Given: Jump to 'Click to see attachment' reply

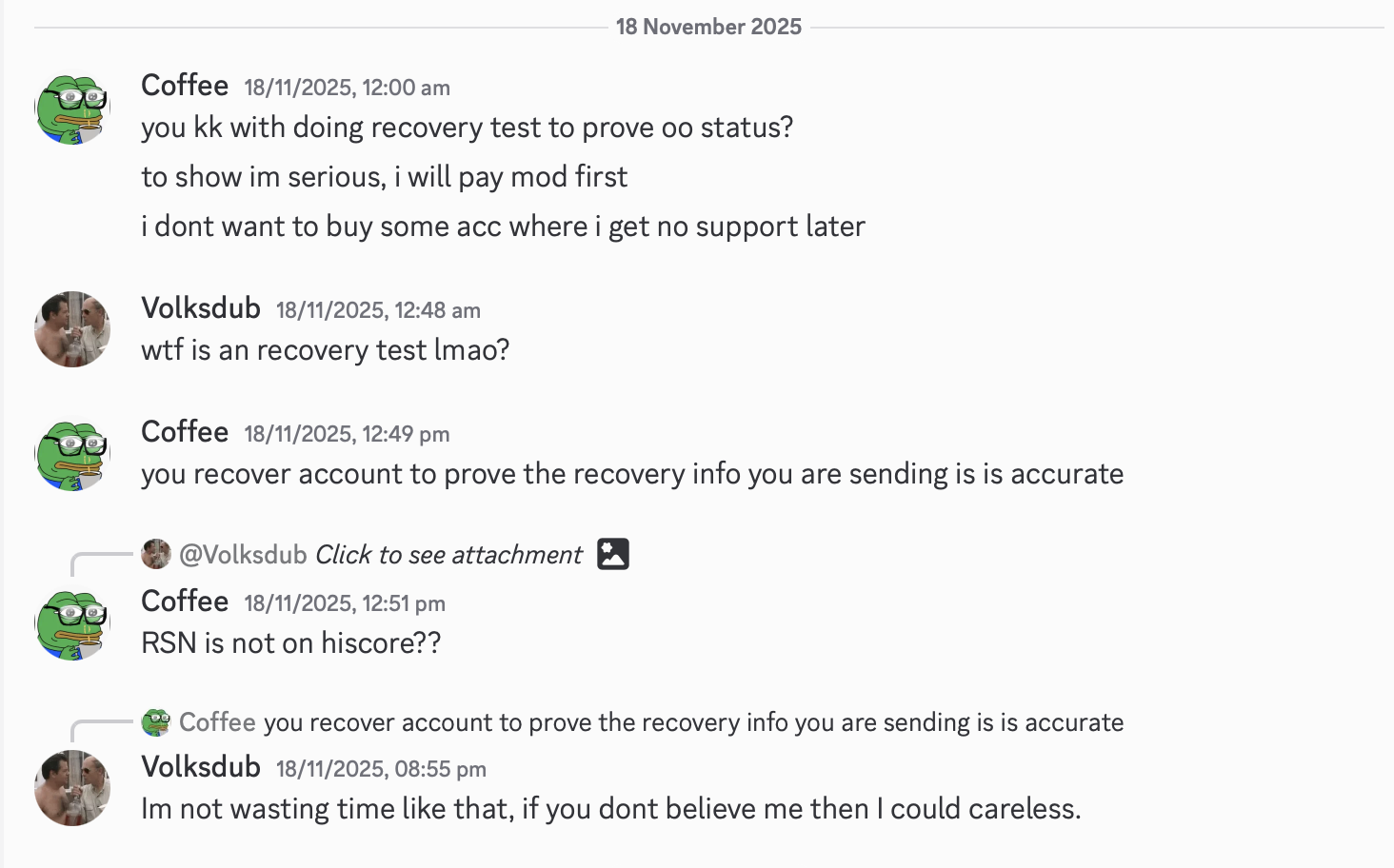Looking at the screenshot, I should tap(448, 555).
